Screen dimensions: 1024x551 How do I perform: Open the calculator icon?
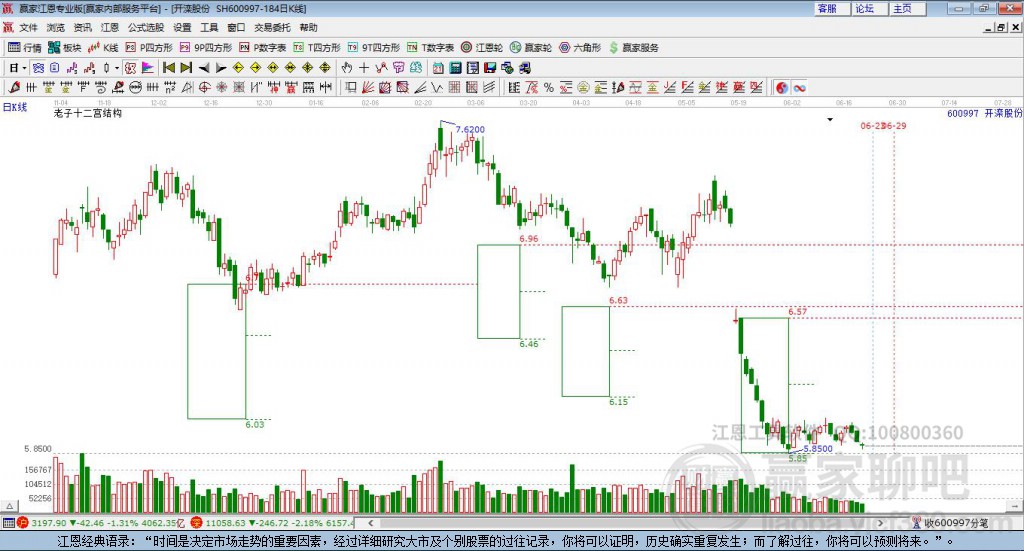pos(455,68)
